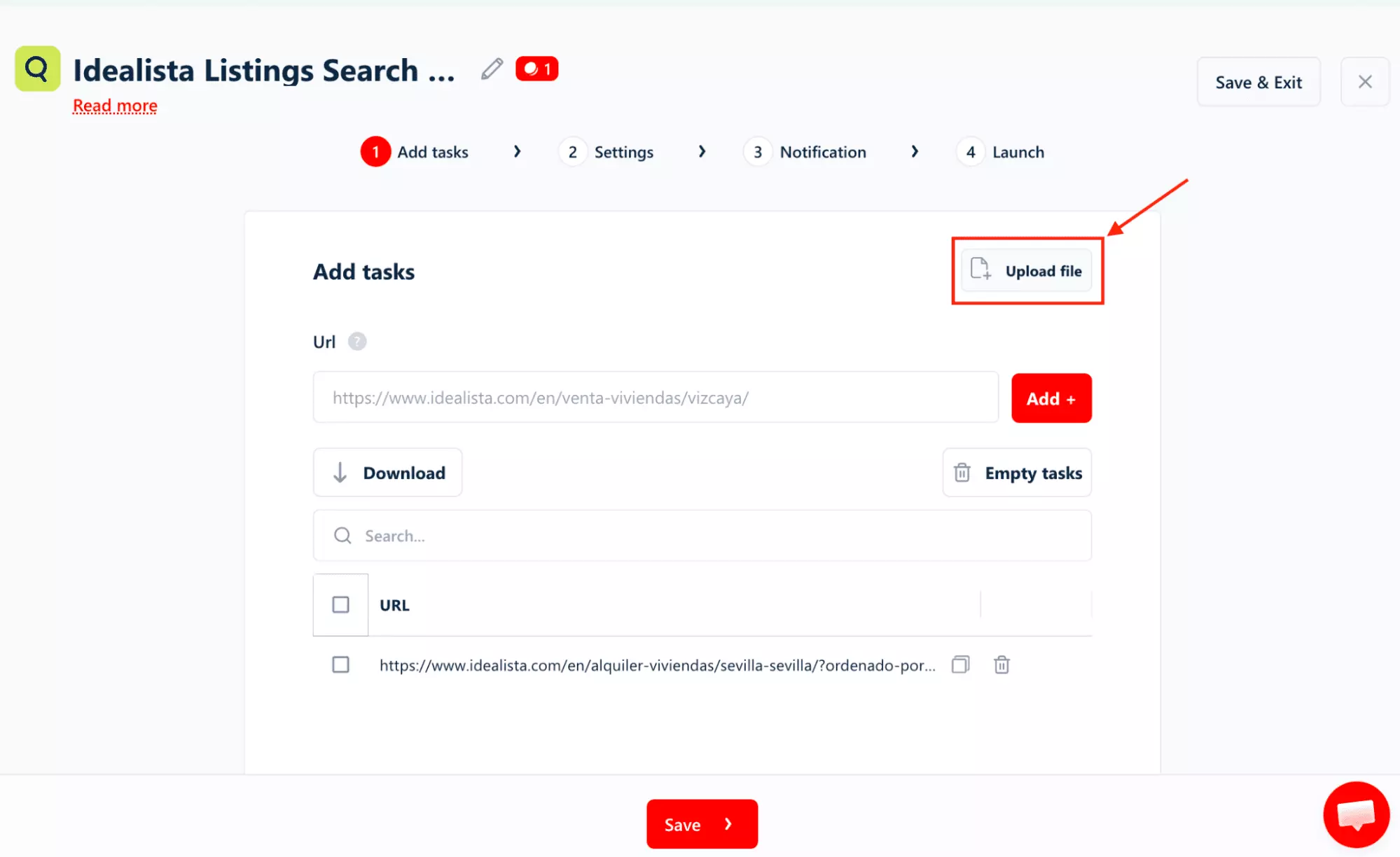Screen dimensions: 1400x857
Task: Expand the step after Add tasks via its chevron
Action: point(518,151)
